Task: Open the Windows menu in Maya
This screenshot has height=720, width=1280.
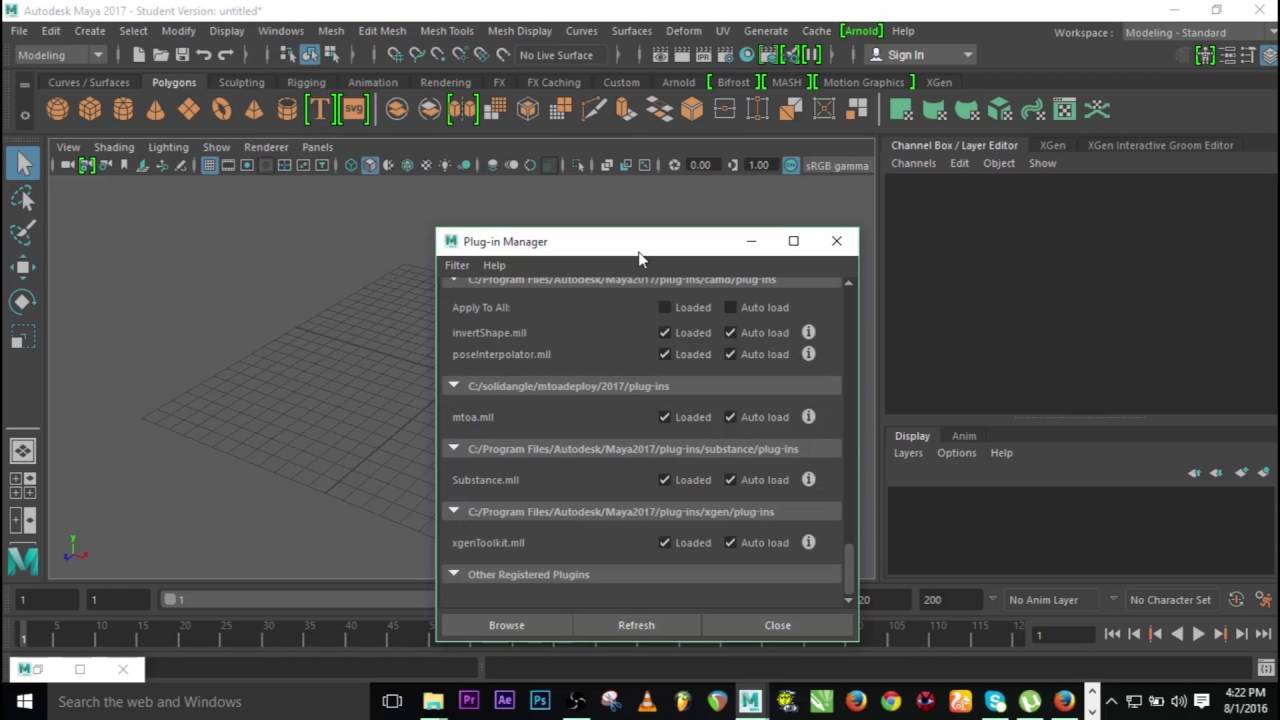Action: tap(281, 31)
